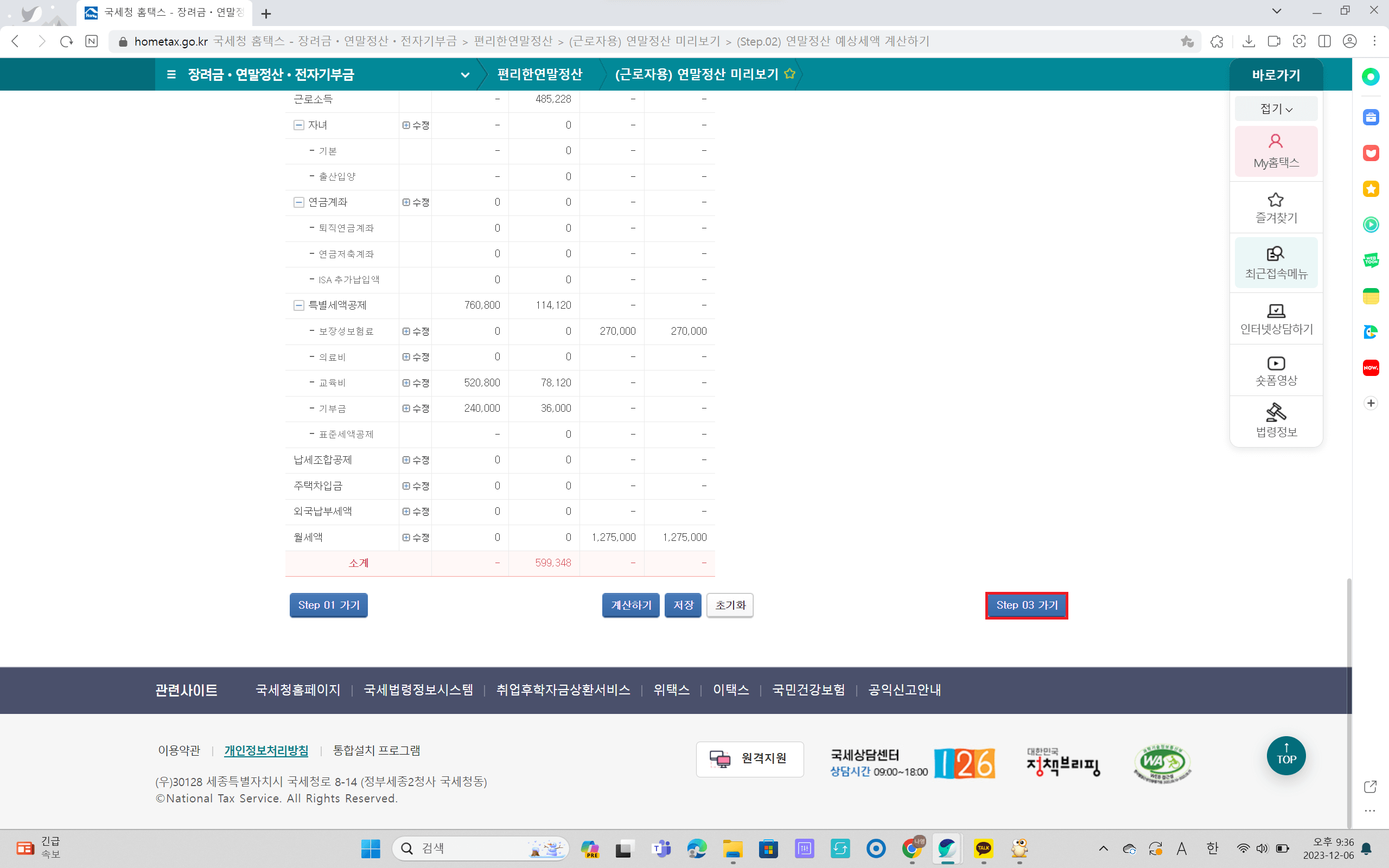The height and width of the screenshot is (868, 1389).
Task: Click the 즐겨찾기 star icon in sidebar
Action: [x=1276, y=200]
